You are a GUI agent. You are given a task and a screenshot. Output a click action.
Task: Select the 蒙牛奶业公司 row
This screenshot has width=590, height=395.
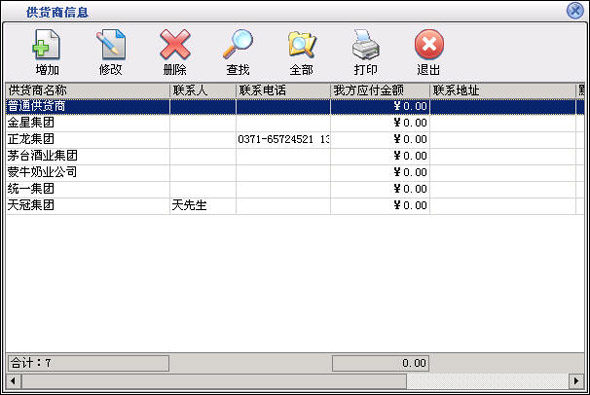coord(295,172)
